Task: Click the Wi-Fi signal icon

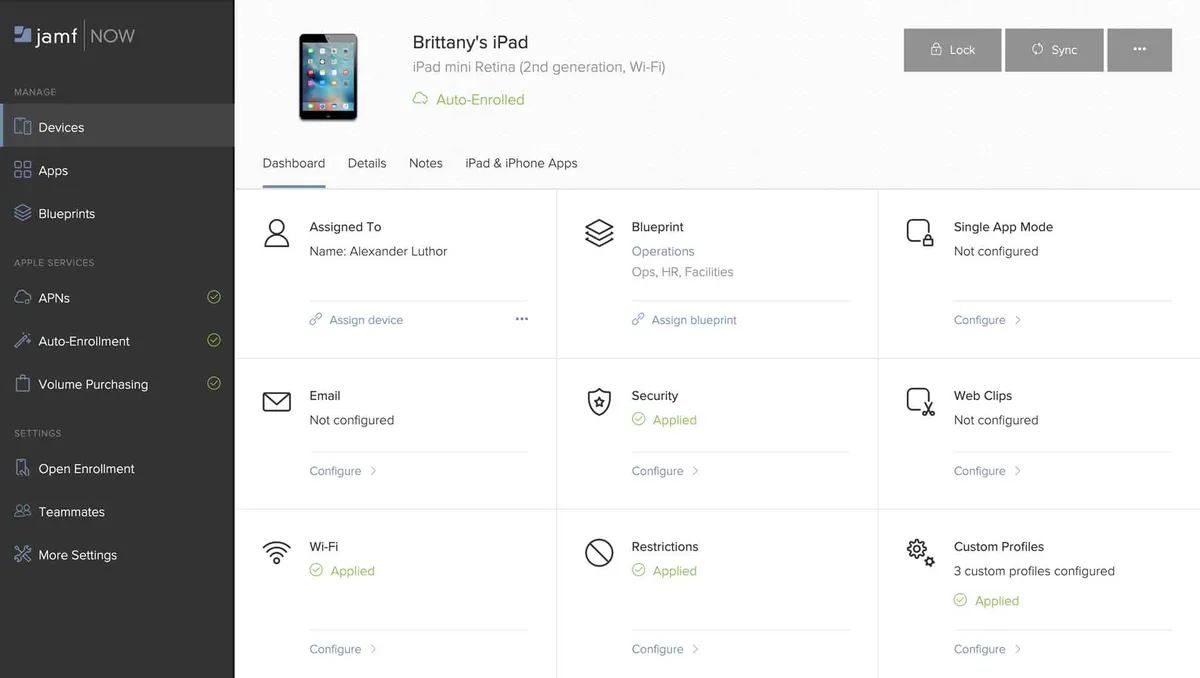Action: pos(276,552)
